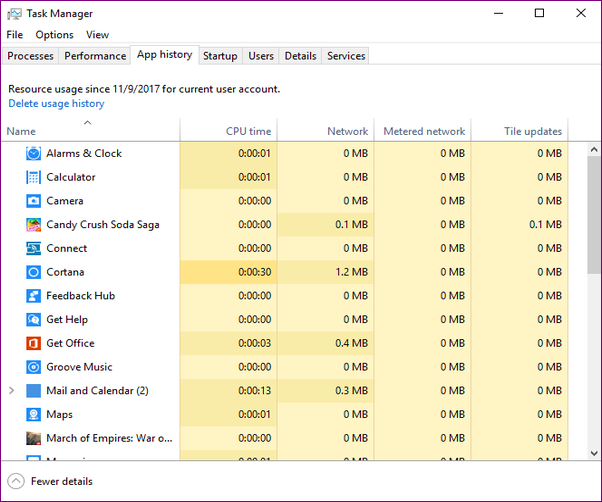Click the Alarms & Clock app icon
Screen dimensions: 602x502
tap(34, 153)
